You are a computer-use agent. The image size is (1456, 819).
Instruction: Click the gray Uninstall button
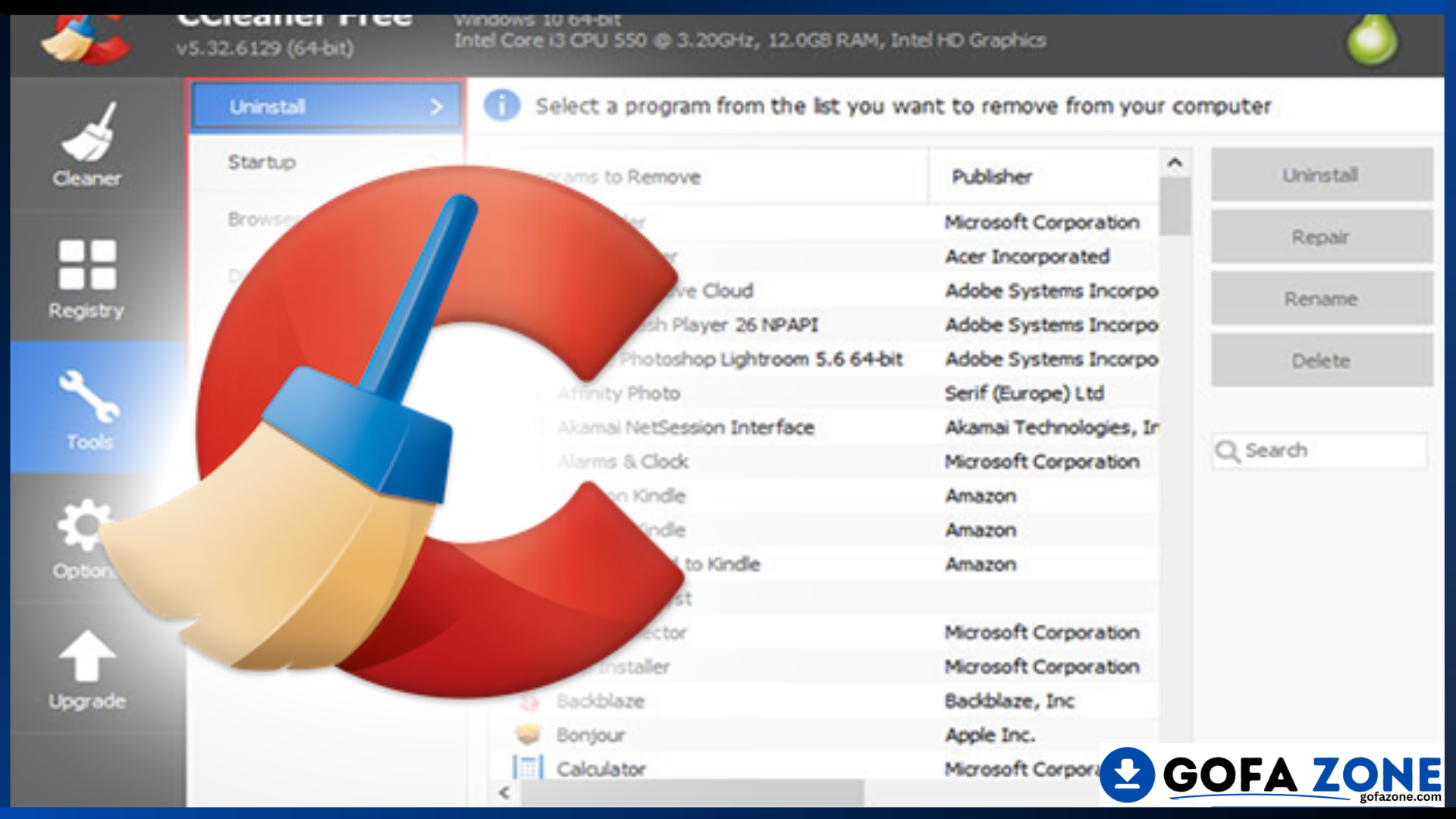[x=1322, y=174]
